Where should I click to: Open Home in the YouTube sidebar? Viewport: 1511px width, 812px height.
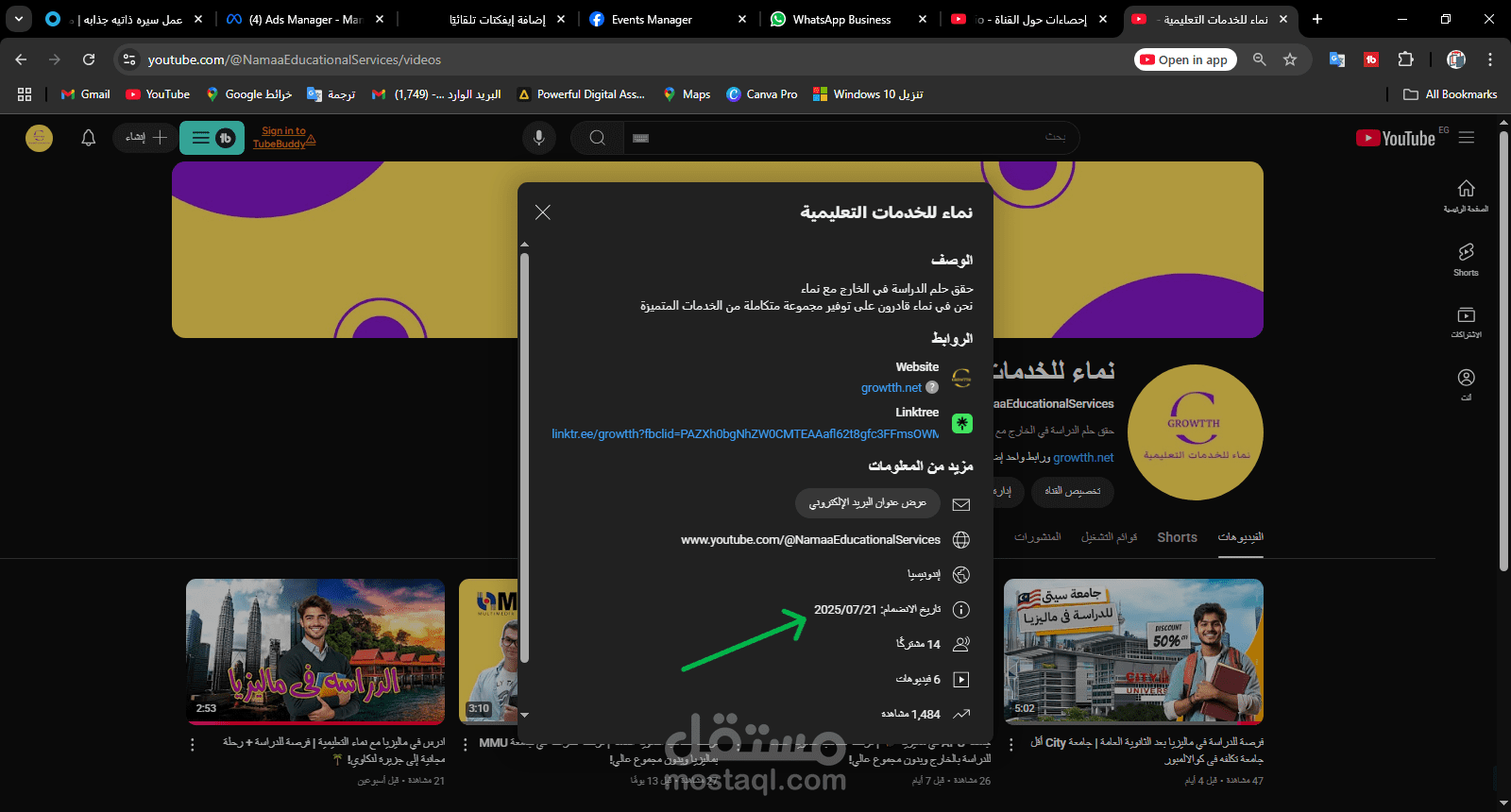click(x=1466, y=195)
